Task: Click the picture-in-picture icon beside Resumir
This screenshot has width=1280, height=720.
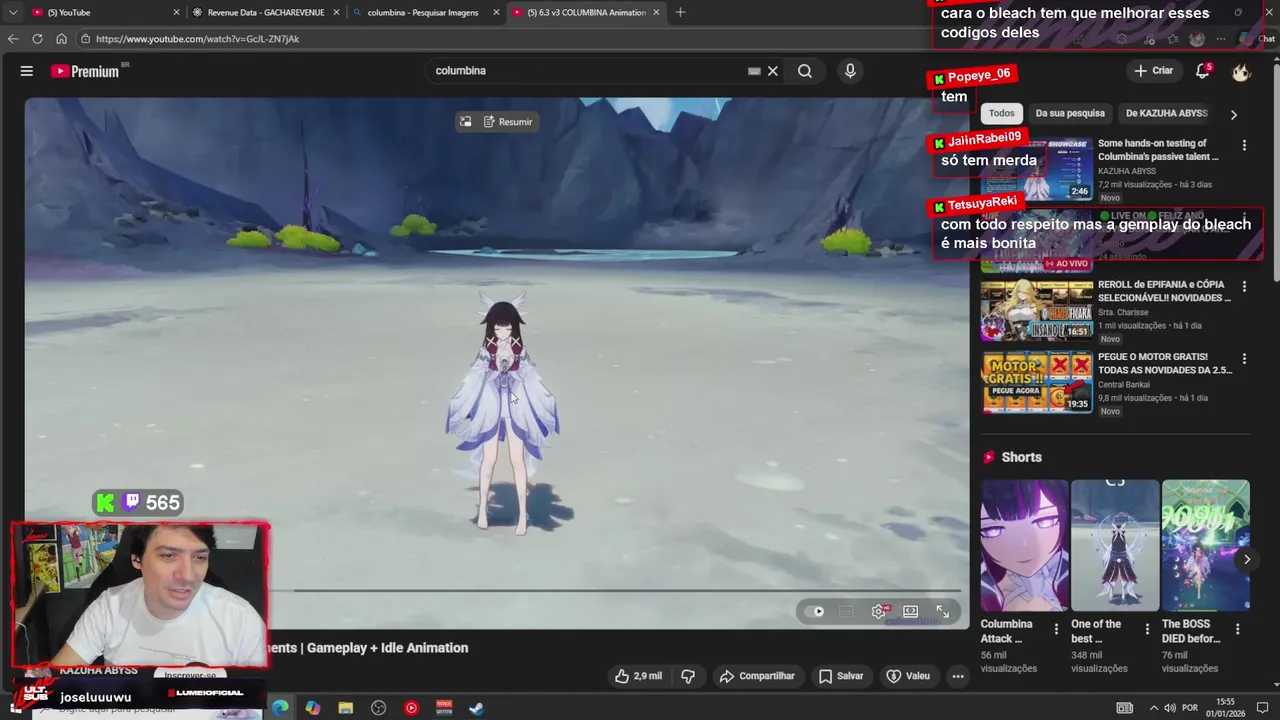Action: [x=465, y=122]
